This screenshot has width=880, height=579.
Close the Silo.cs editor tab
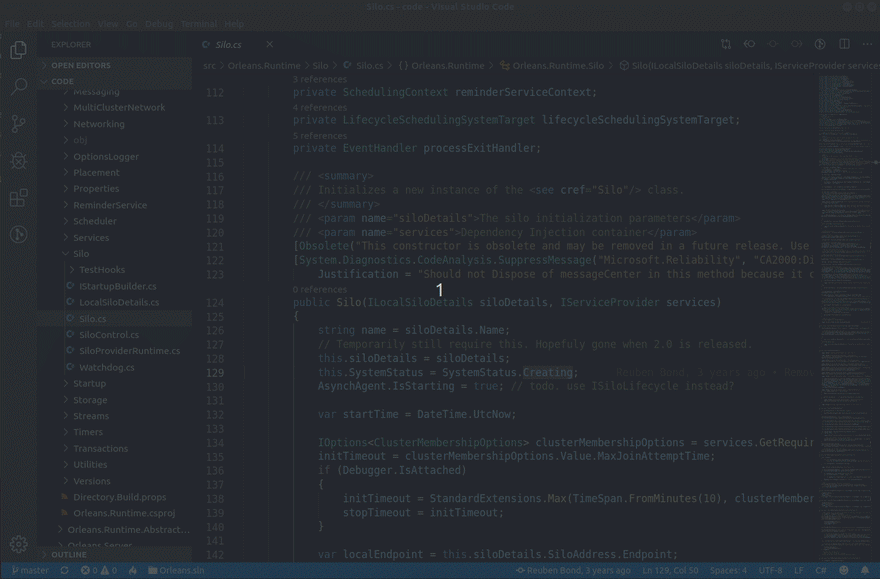pyautogui.click(x=269, y=44)
